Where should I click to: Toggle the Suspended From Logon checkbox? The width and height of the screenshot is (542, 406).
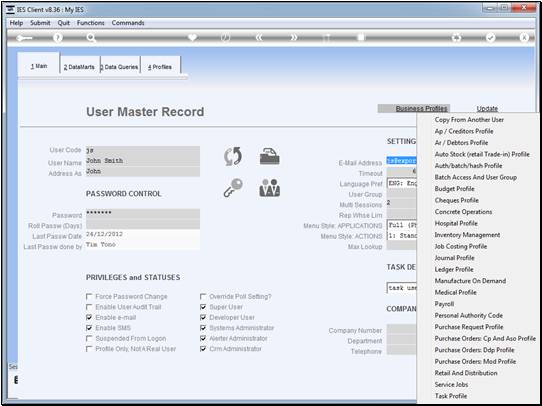(89, 338)
